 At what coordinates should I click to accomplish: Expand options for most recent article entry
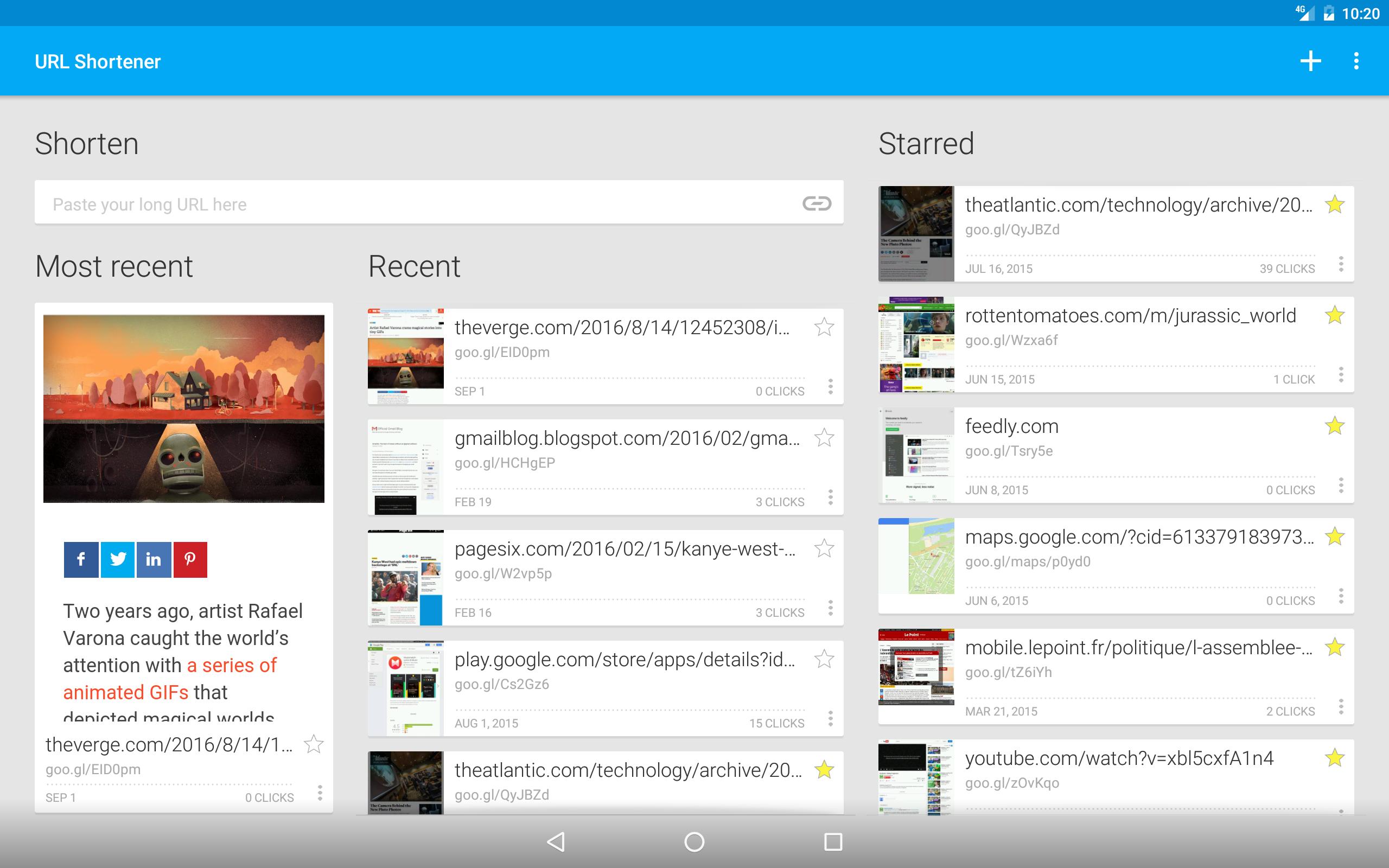click(x=320, y=796)
